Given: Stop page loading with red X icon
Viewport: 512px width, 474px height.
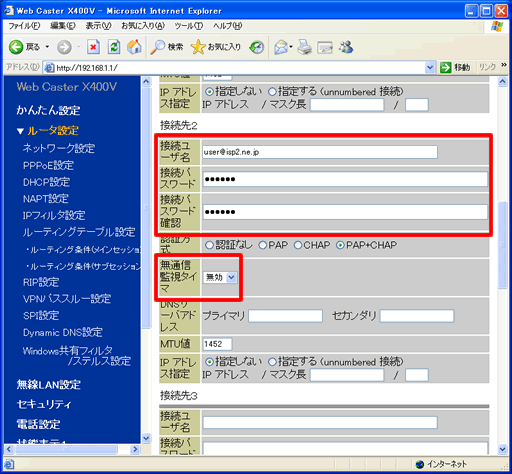Looking at the screenshot, I should [x=93, y=47].
